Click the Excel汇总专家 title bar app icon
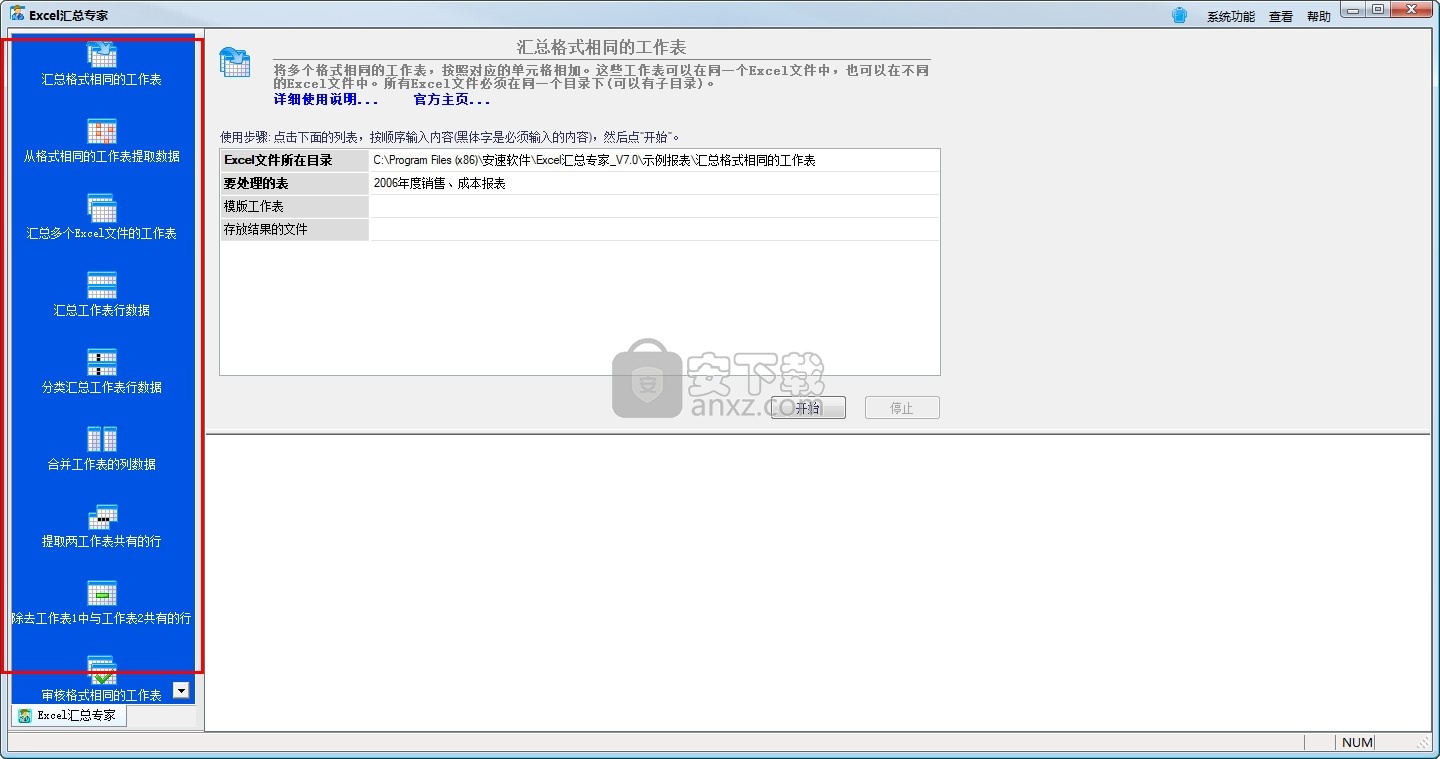 [x=17, y=15]
